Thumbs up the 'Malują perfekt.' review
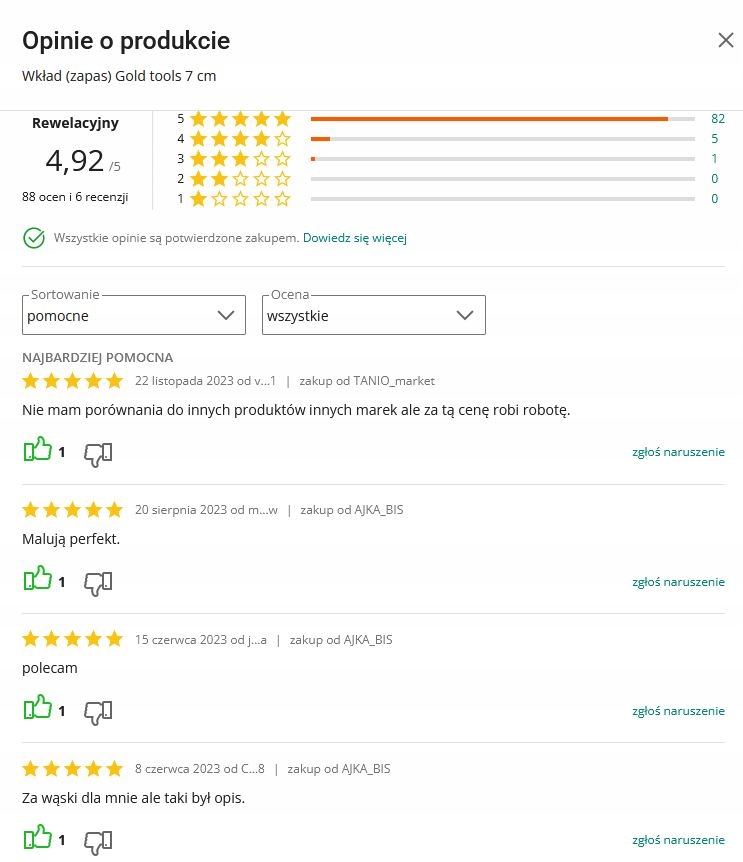The image size is (743, 862). pyautogui.click(x=37, y=580)
